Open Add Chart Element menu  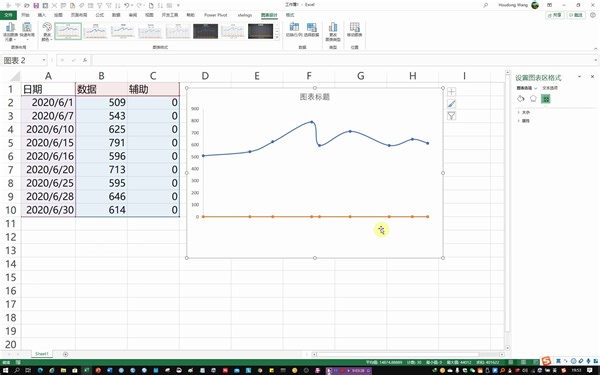coord(10,31)
